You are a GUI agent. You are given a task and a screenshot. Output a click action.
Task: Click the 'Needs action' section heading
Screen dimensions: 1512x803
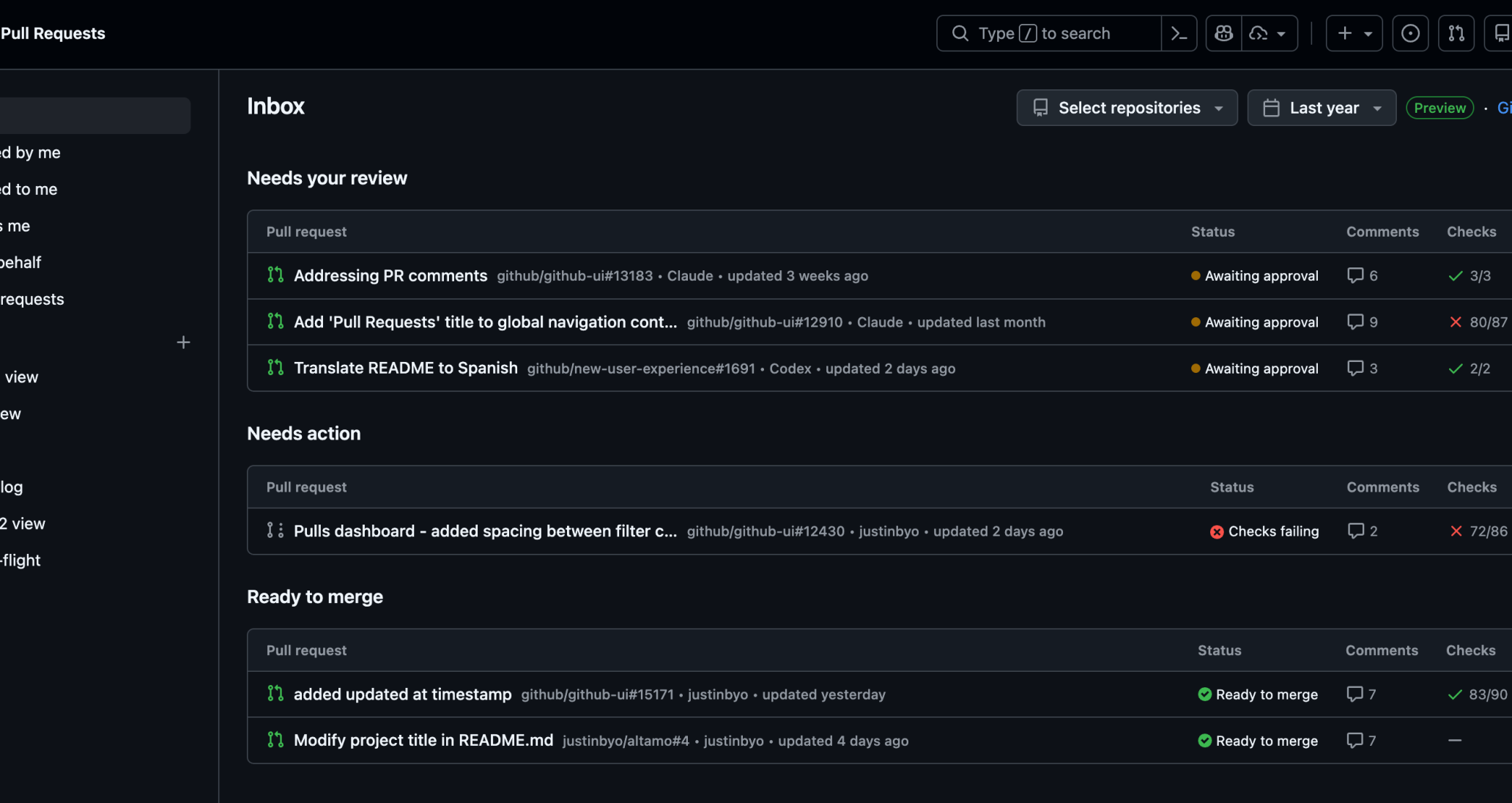[x=304, y=434]
